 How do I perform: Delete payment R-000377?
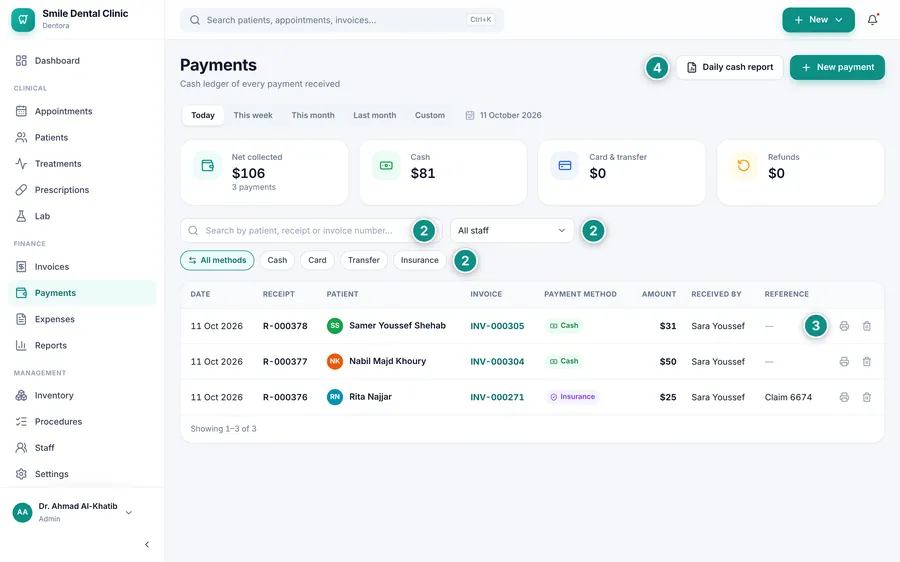coord(867,362)
